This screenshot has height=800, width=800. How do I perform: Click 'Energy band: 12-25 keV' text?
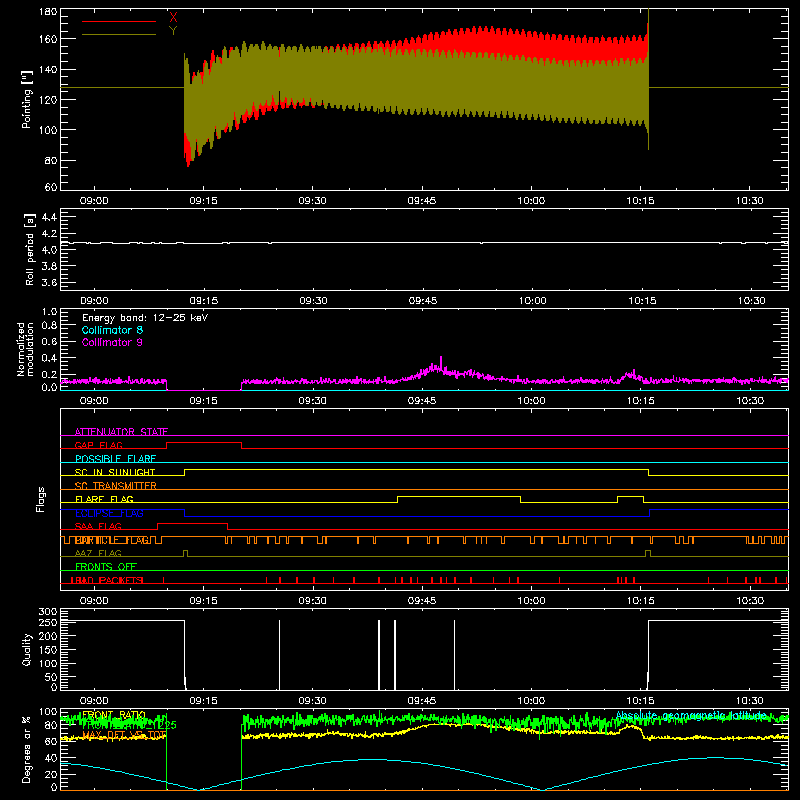pyautogui.click(x=145, y=318)
